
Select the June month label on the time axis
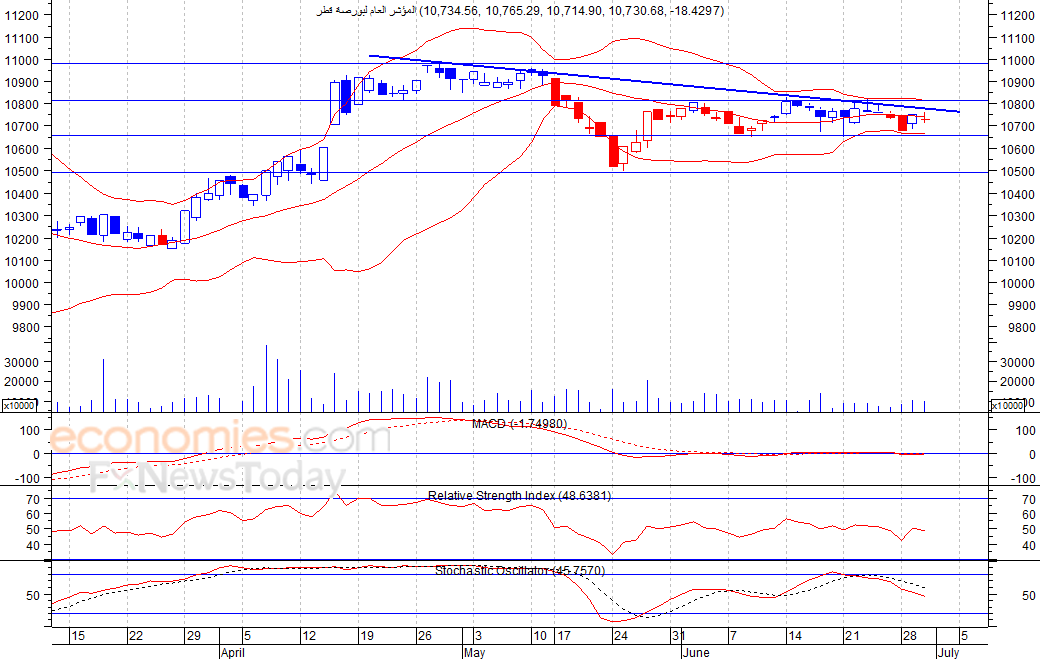(696, 652)
